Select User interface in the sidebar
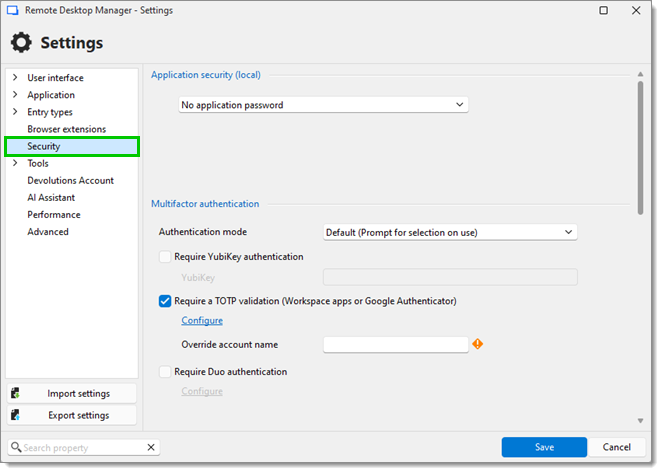The width and height of the screenshot is (662, 473). pyautogui.click(x=55, y=78)
